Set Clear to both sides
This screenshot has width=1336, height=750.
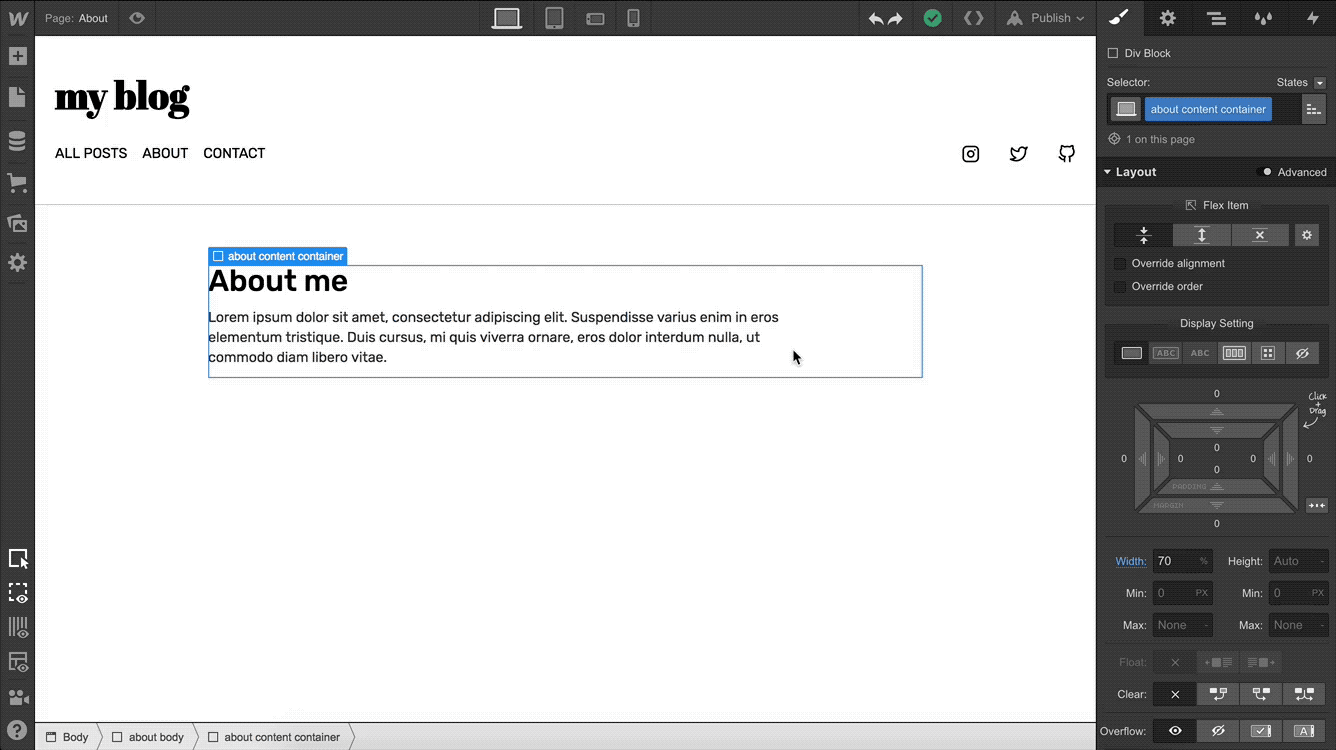[x=1305, y=694]
